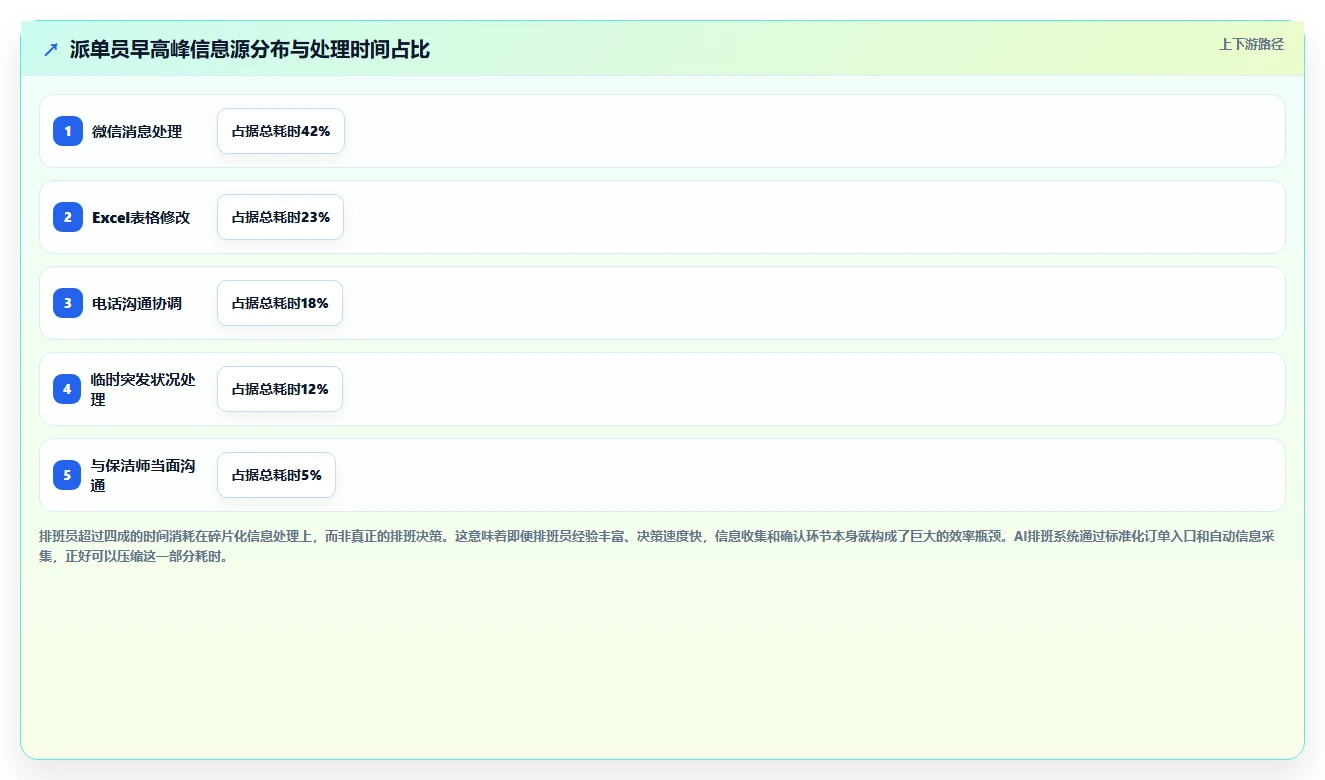Click the number 3 badge for 电话沟通协调

68,303
